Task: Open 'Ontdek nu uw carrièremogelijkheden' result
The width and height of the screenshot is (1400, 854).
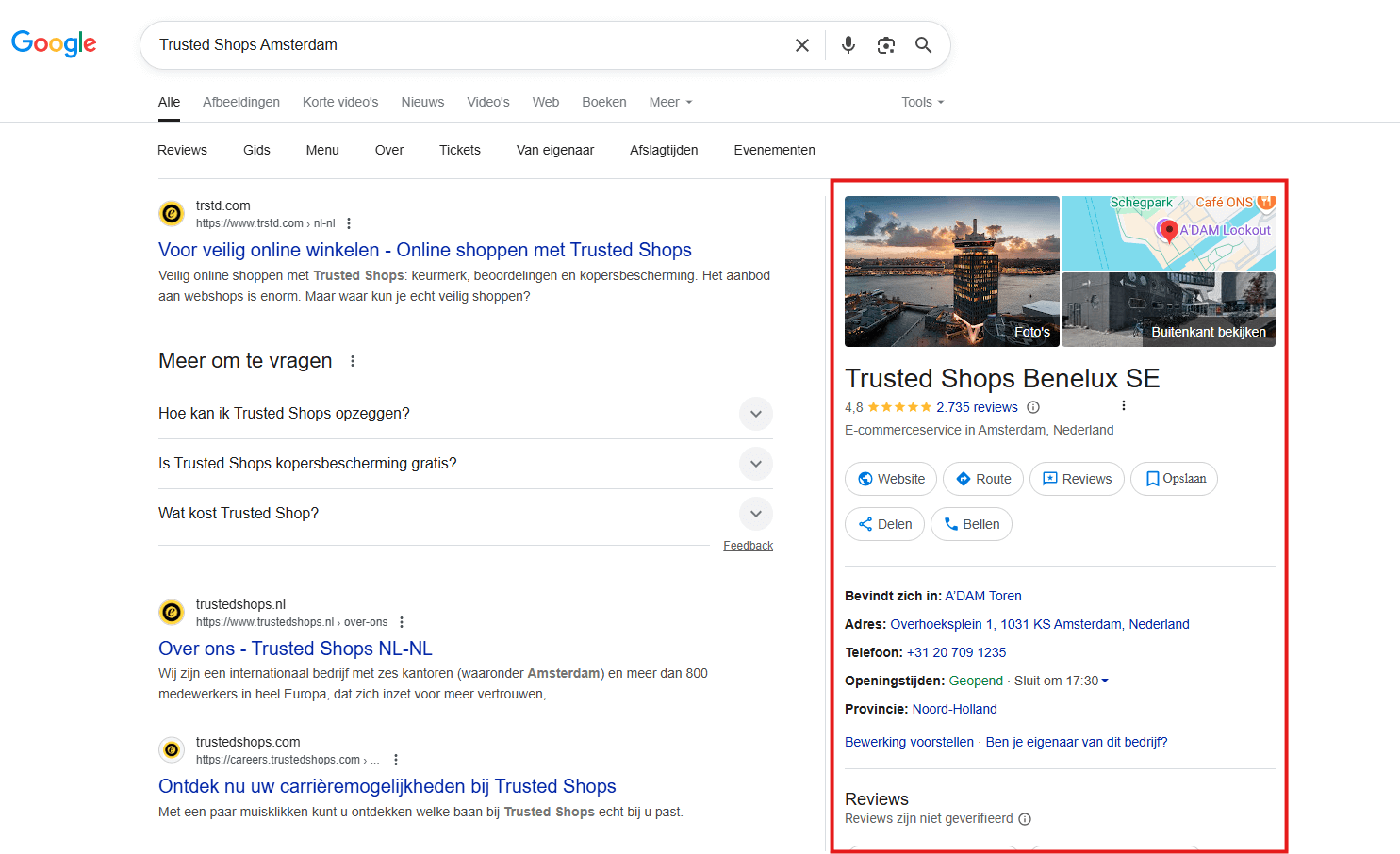Action: pos(387,786)
